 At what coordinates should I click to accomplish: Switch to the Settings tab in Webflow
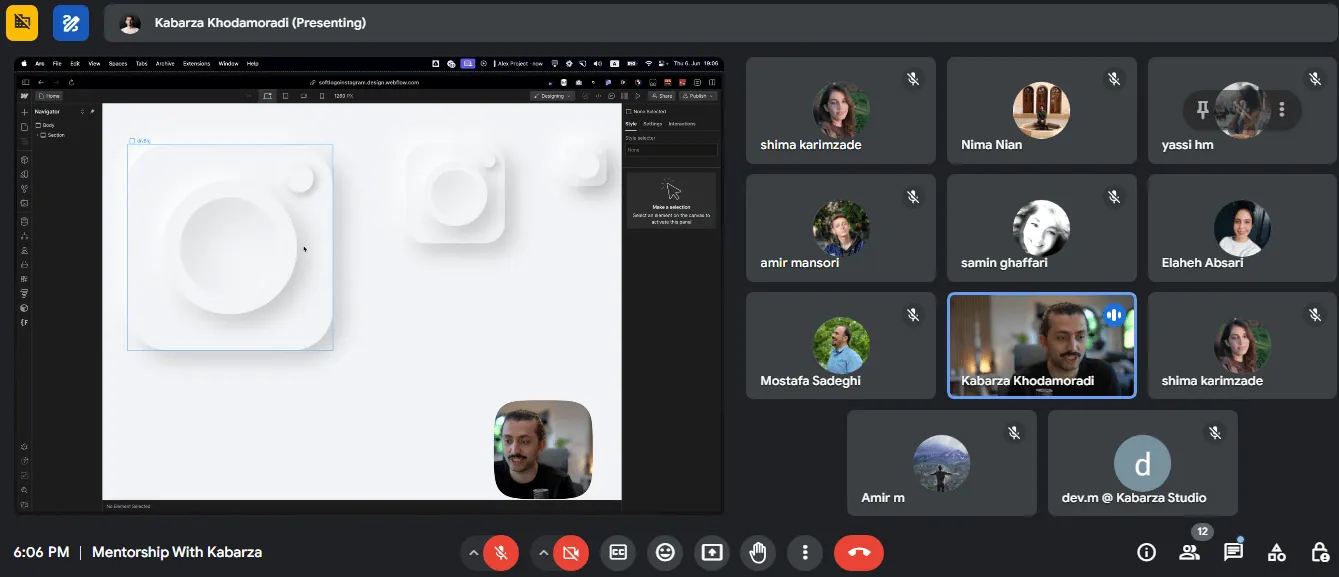point(652,124)
